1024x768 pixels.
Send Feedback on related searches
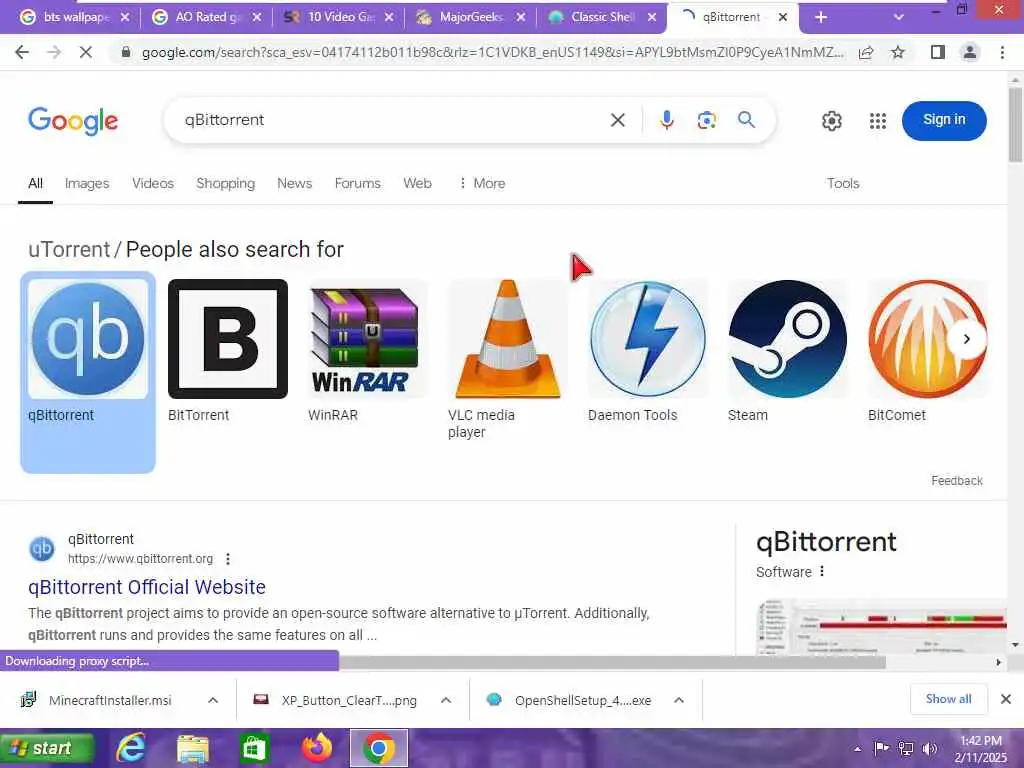coord(957,481)
